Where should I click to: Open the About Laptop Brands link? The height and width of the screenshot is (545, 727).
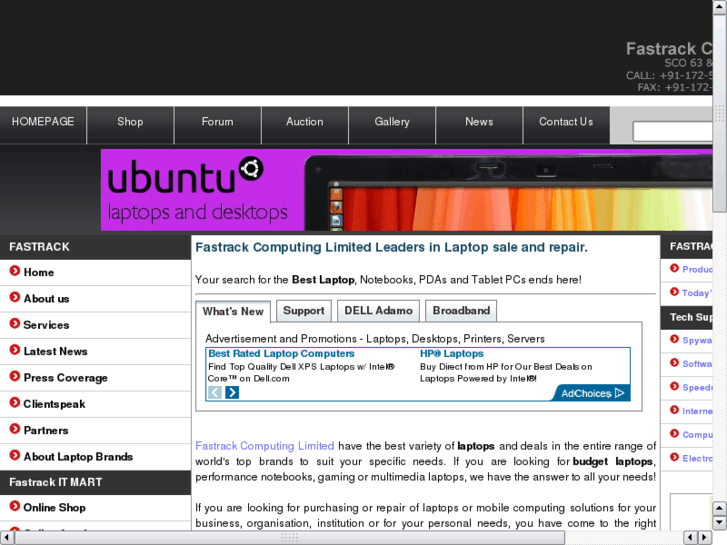click(78, 457)
